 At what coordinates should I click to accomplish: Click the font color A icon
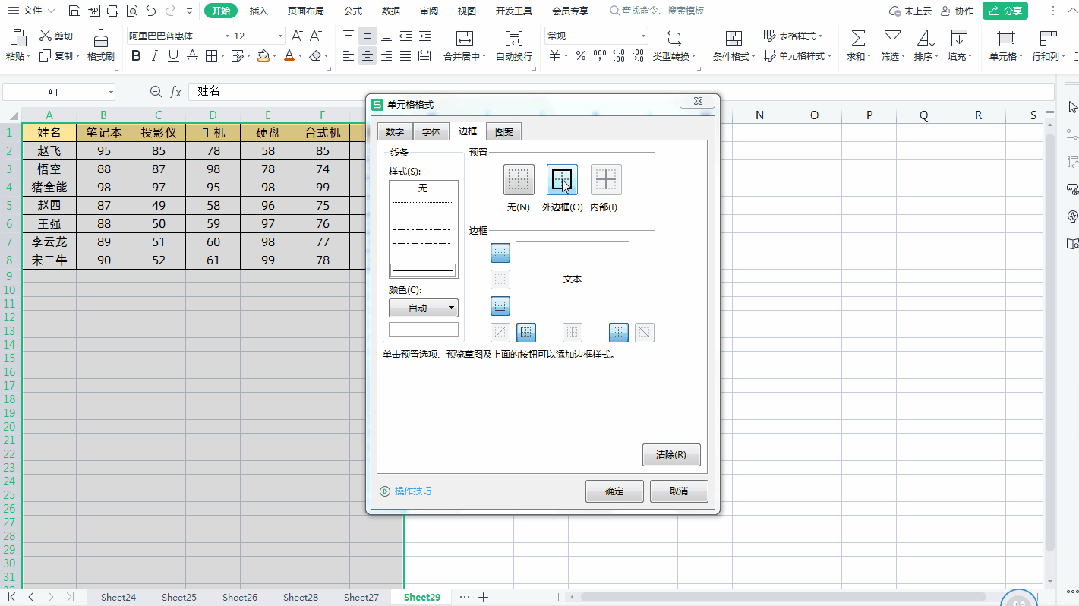(x=289, y=56)
